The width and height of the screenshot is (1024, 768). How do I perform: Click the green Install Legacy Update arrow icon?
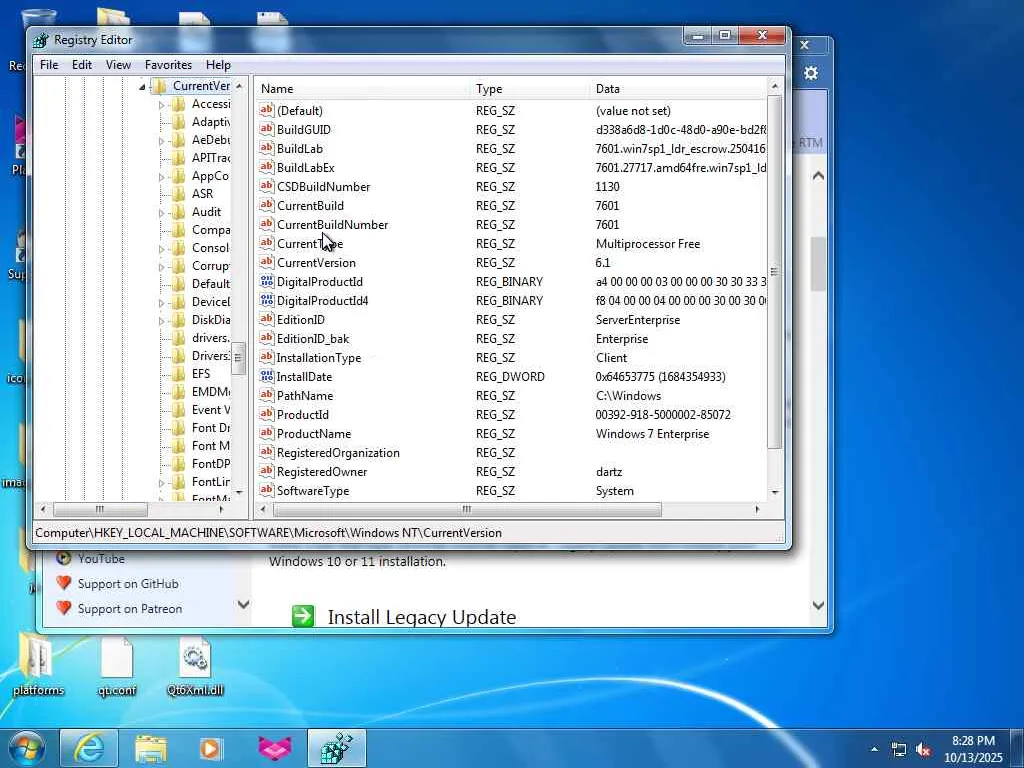pyautogui.click(x=303, y=616)
